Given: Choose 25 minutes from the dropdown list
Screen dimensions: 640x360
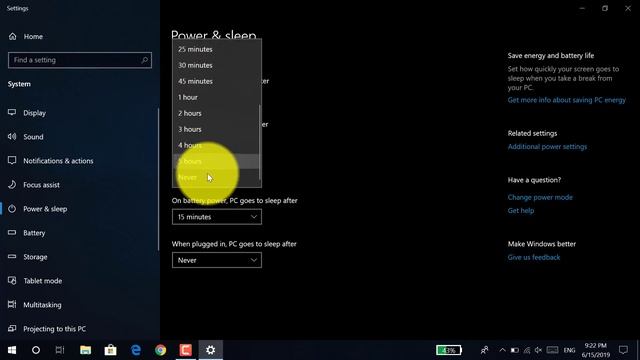Looking at the screenshot, I should (x=217, y=49).
